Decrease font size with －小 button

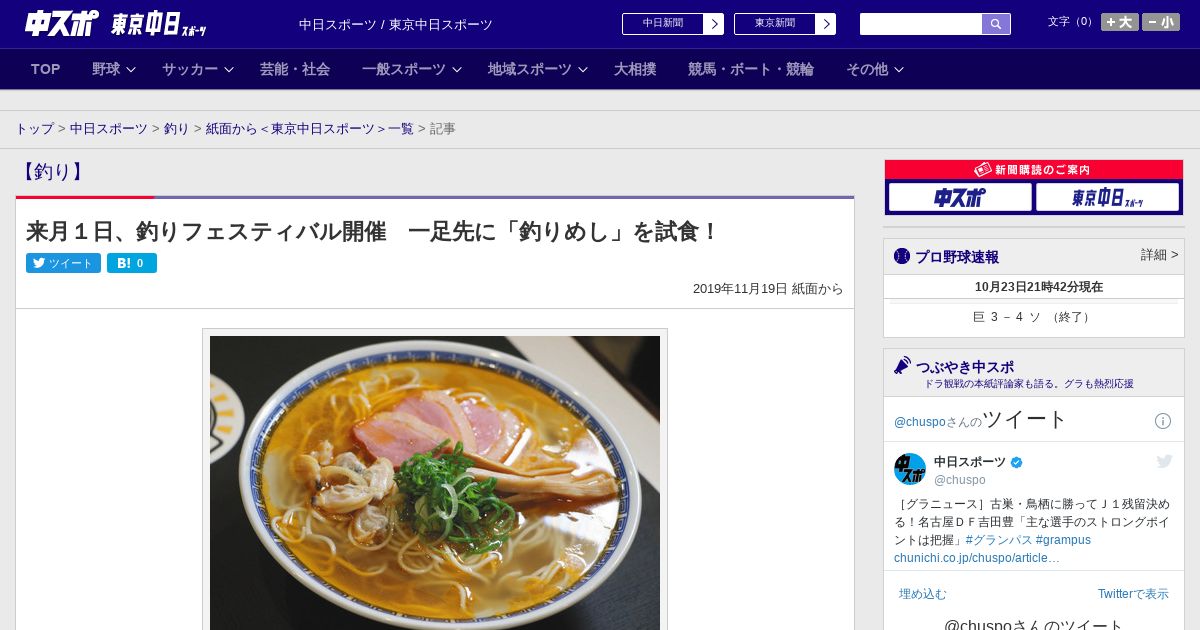1161,22
